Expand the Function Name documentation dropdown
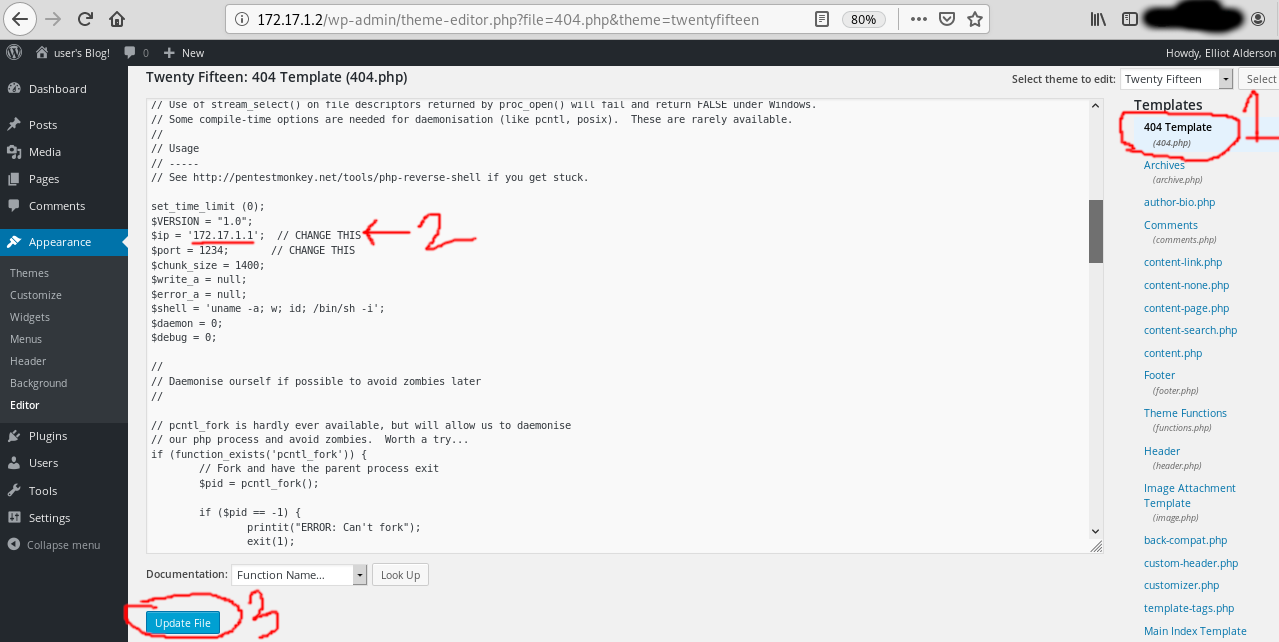 [x=299, y=575]
